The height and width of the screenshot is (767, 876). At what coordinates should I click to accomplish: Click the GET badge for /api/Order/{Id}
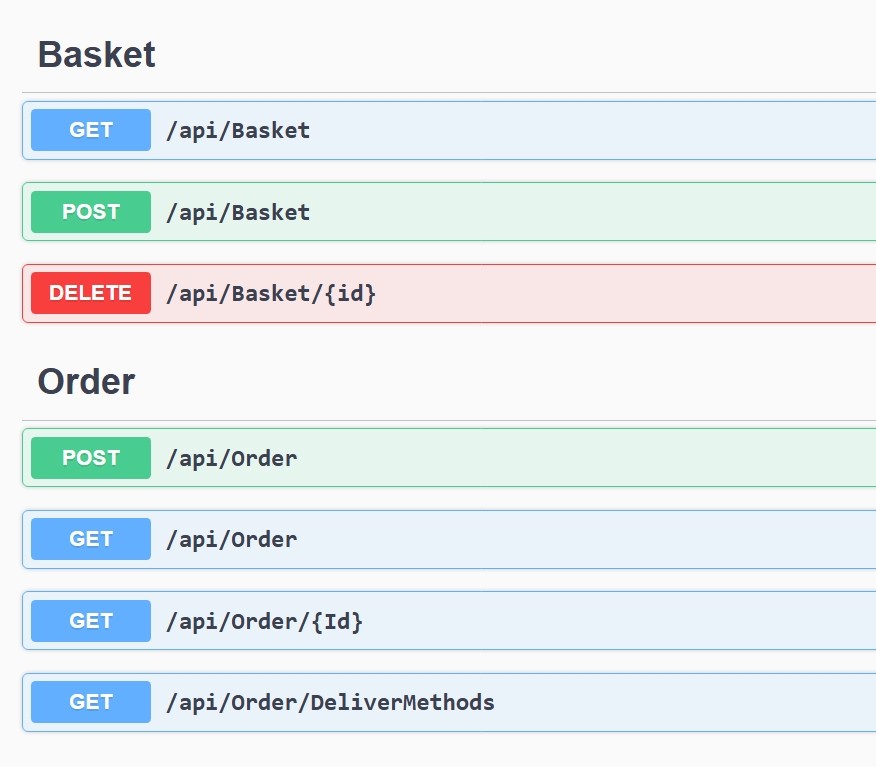click(x=91, y=621)
